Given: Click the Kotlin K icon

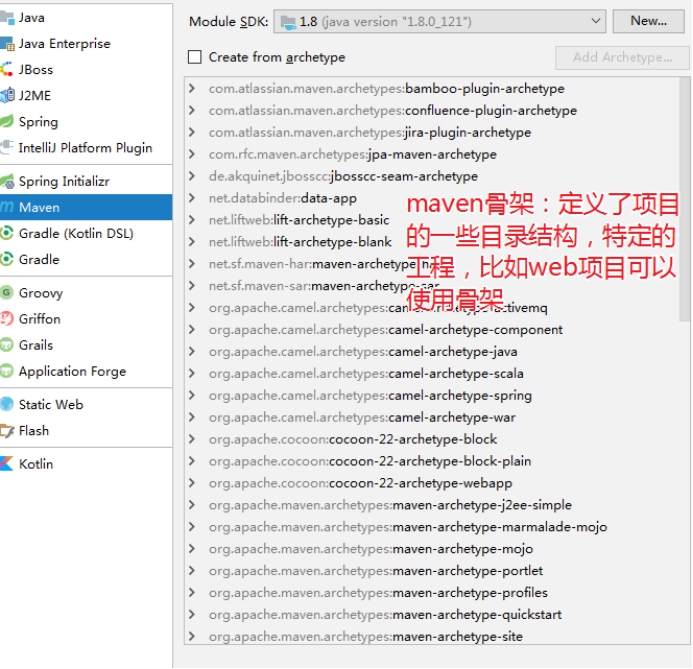Looking at the screenshot, I should click(7, 464).
